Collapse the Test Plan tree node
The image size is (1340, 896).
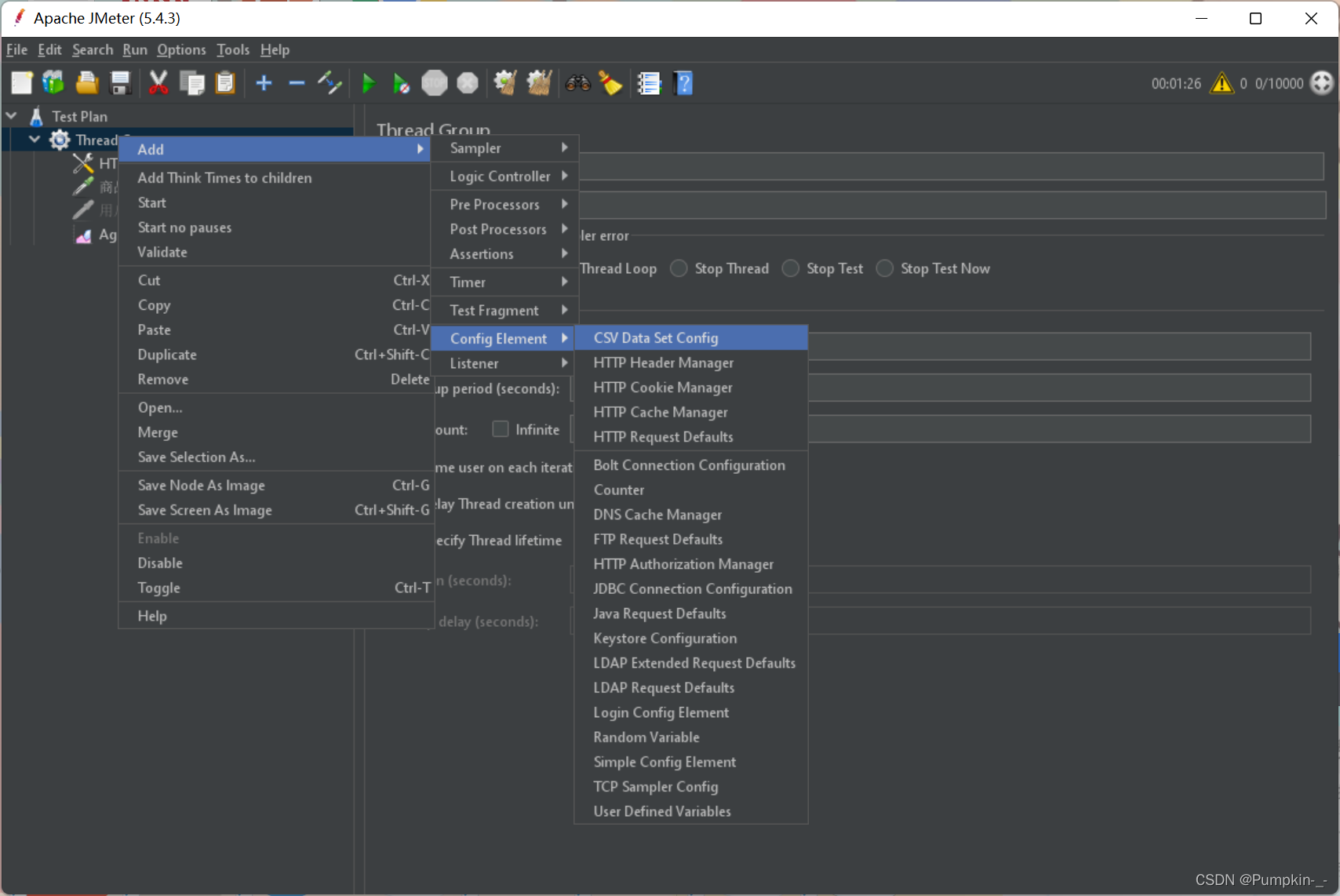click(x=12, y=116)
